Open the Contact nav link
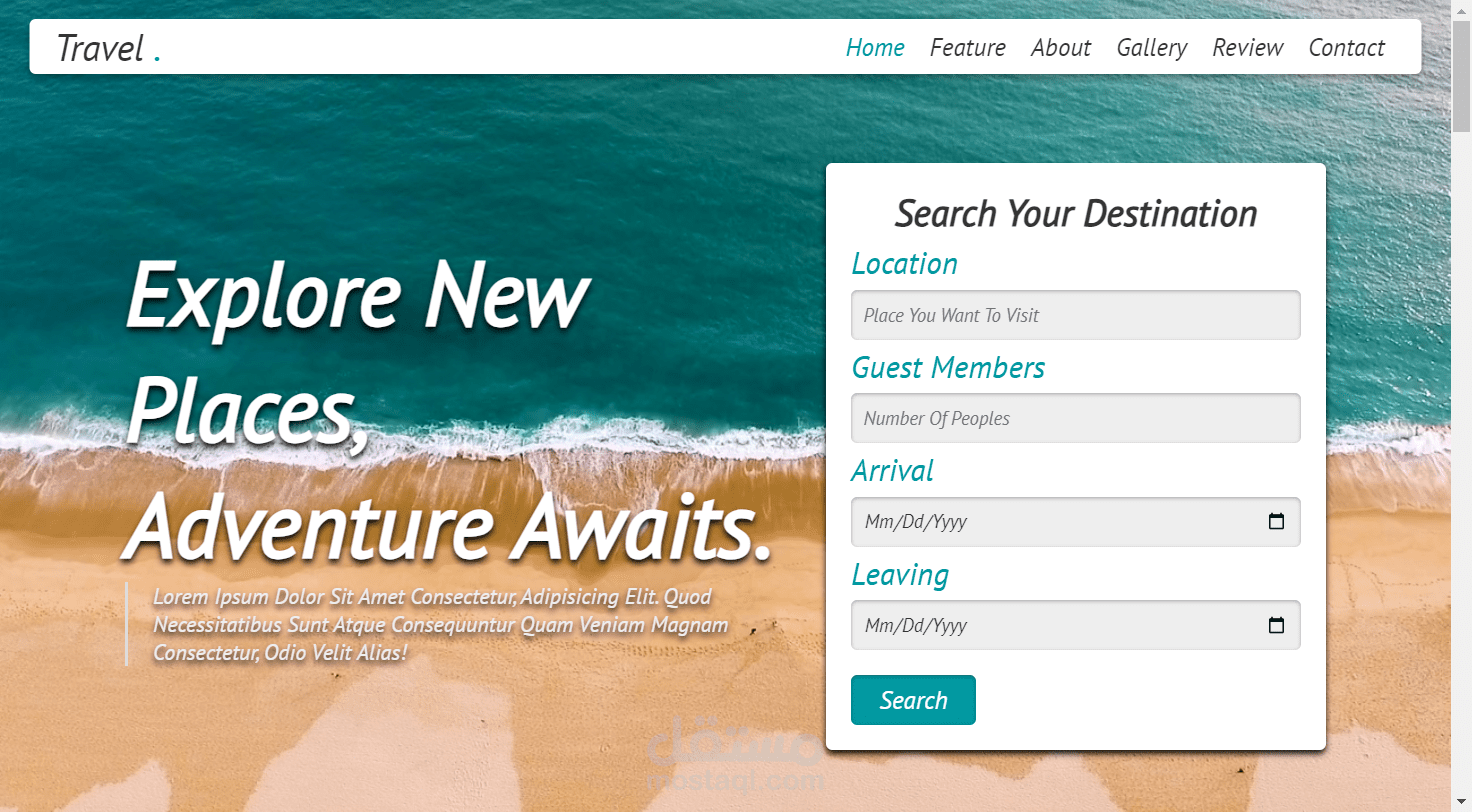Screen dimensions: 1472x812 click(1347, 48)
